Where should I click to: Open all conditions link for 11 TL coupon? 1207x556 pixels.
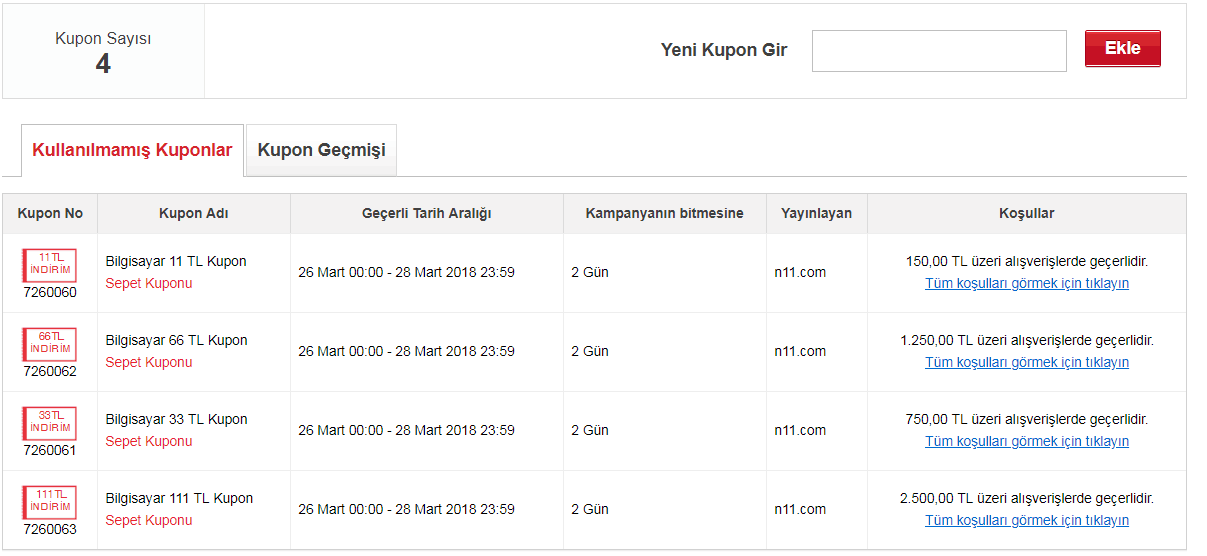tap(1026, 283)
